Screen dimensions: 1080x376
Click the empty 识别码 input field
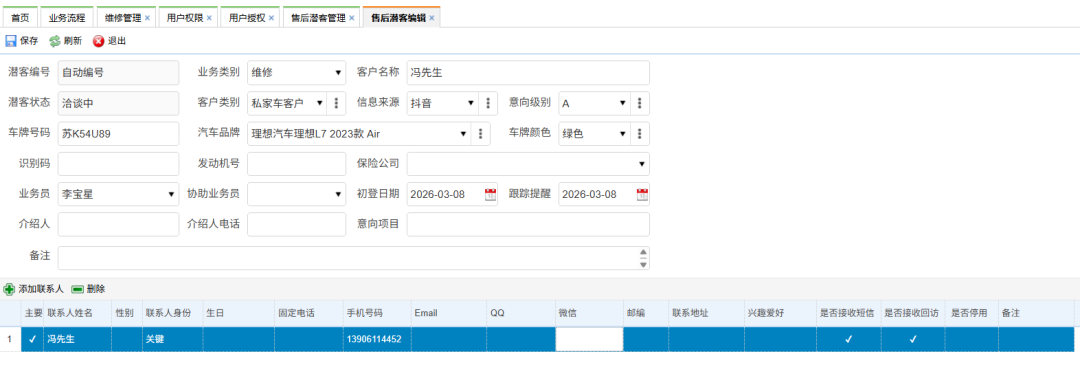coord(118,164)
